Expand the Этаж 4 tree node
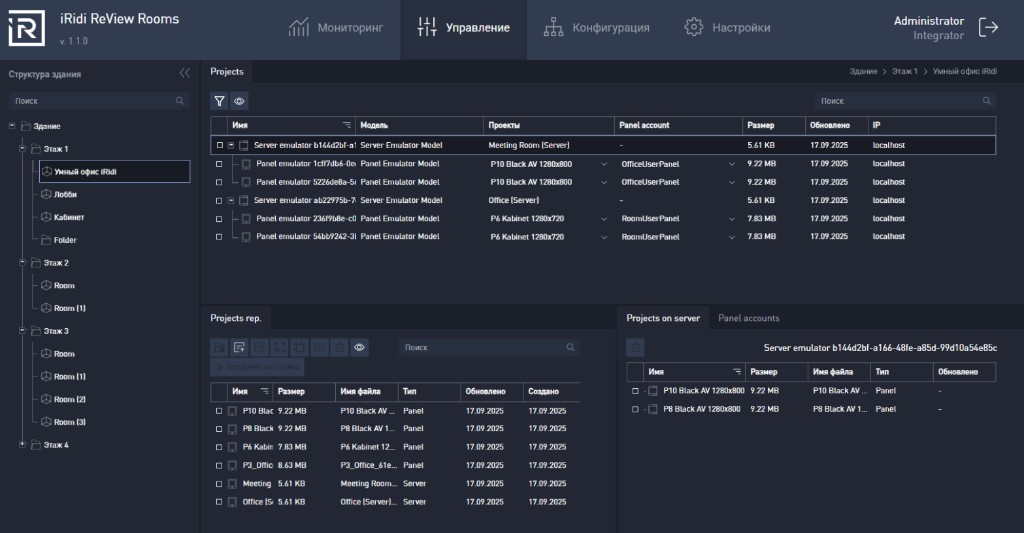This screenshot has height=533, width=1024. [x=22, y=444]
